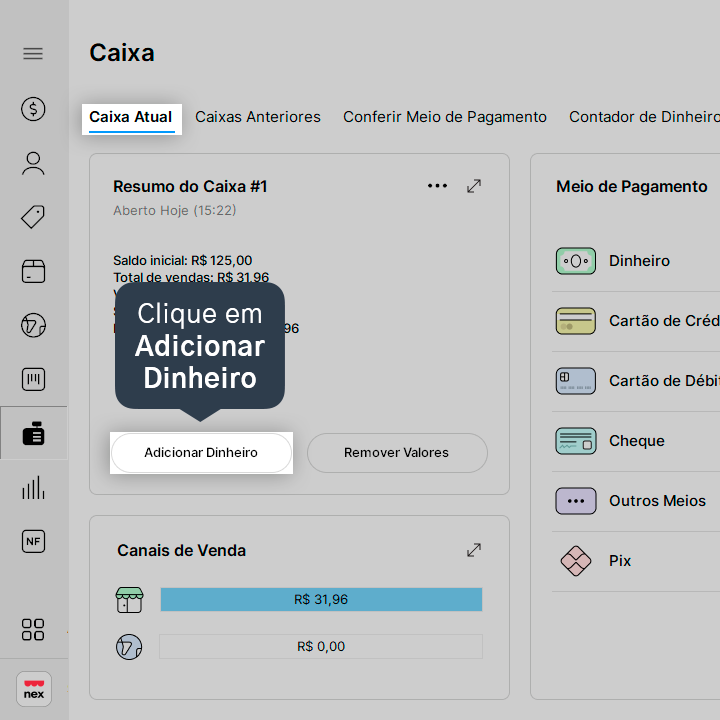Open the products tag icon
This screenshot has height=720, width=720.
[33, 217]
